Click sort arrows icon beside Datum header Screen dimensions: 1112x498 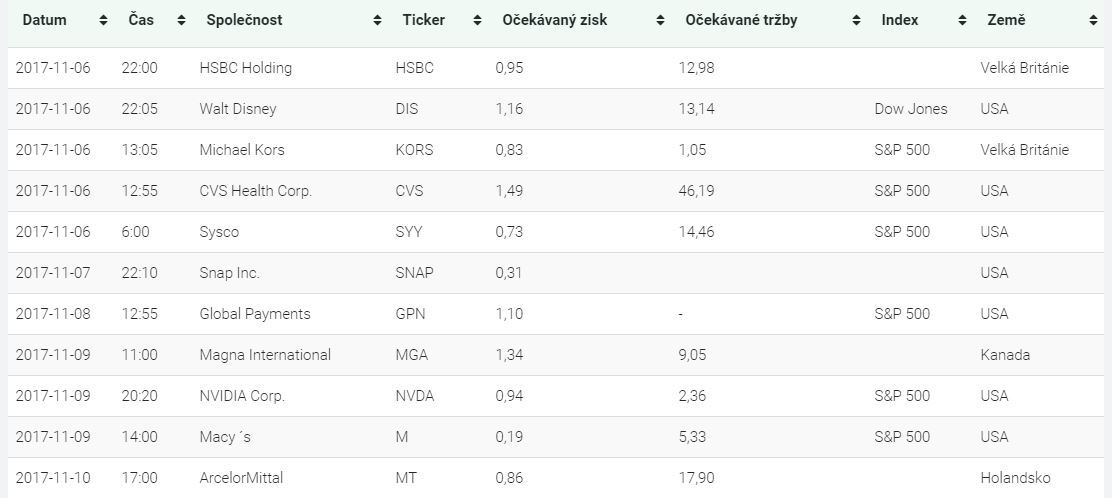point(104,20)
